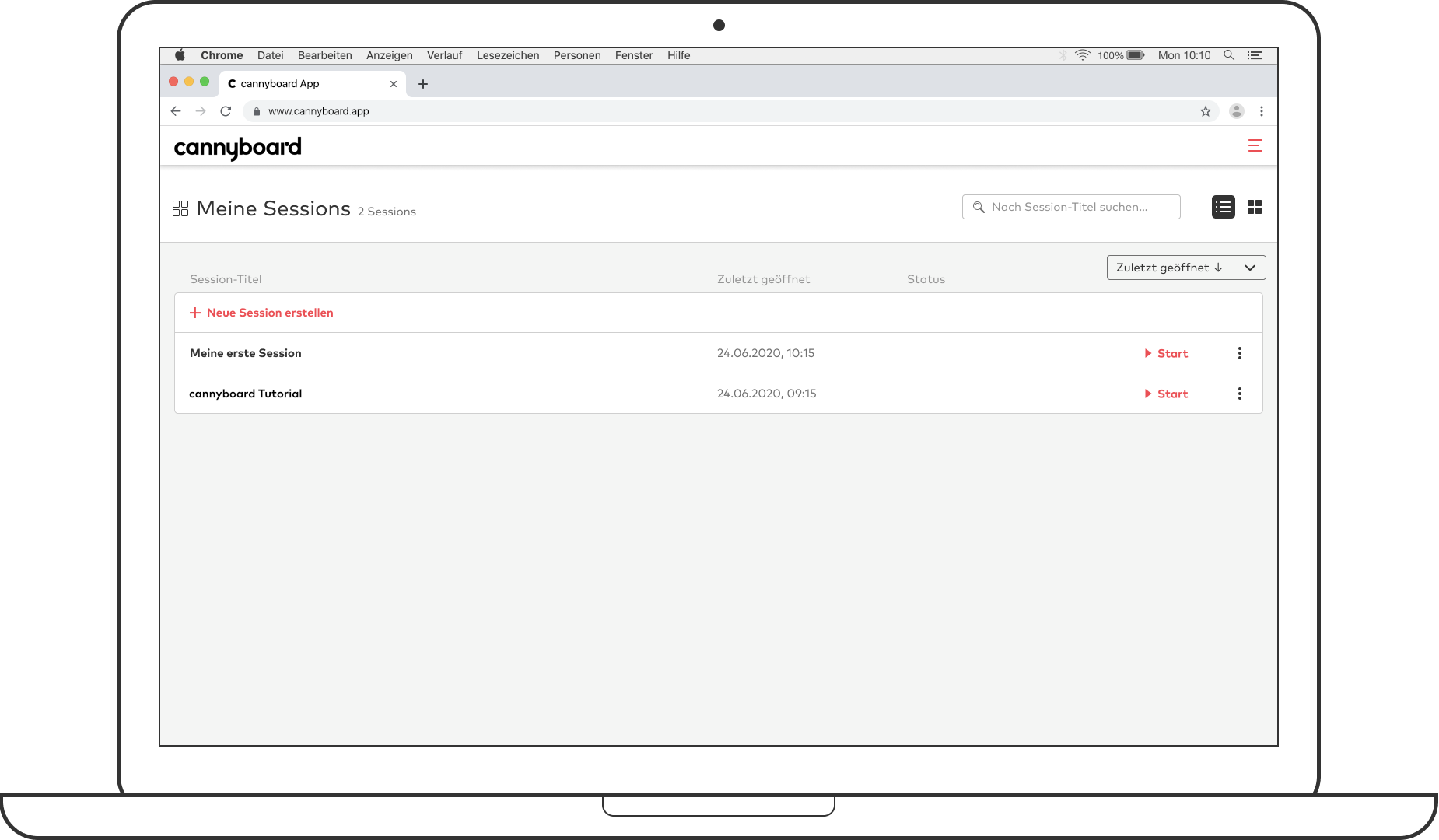Open the Fenster menu
The height and width of the screenshot is (840, 1439).
pyautogui.click(x=634, y=55)
